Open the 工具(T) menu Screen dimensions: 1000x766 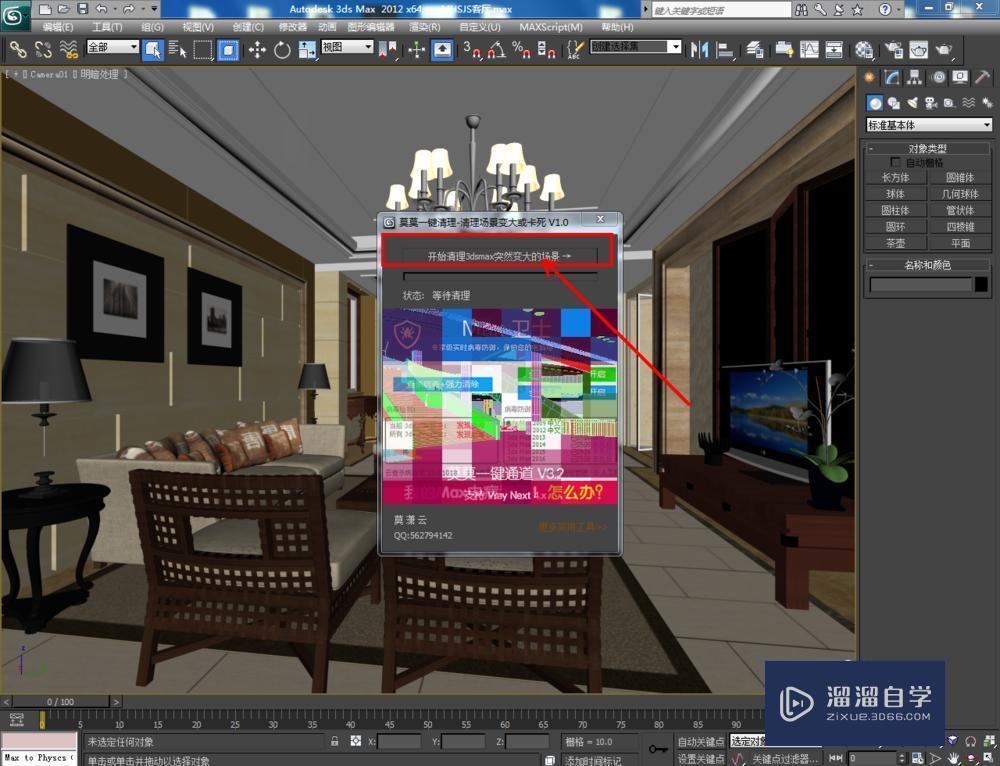[x=107, y=27]
